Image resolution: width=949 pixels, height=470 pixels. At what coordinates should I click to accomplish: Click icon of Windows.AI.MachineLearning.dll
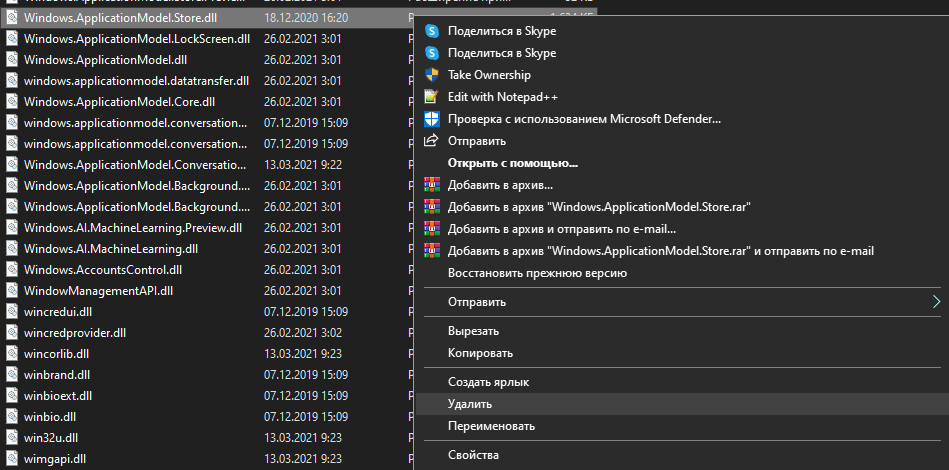pyautogui.click(x=11, y=249)
